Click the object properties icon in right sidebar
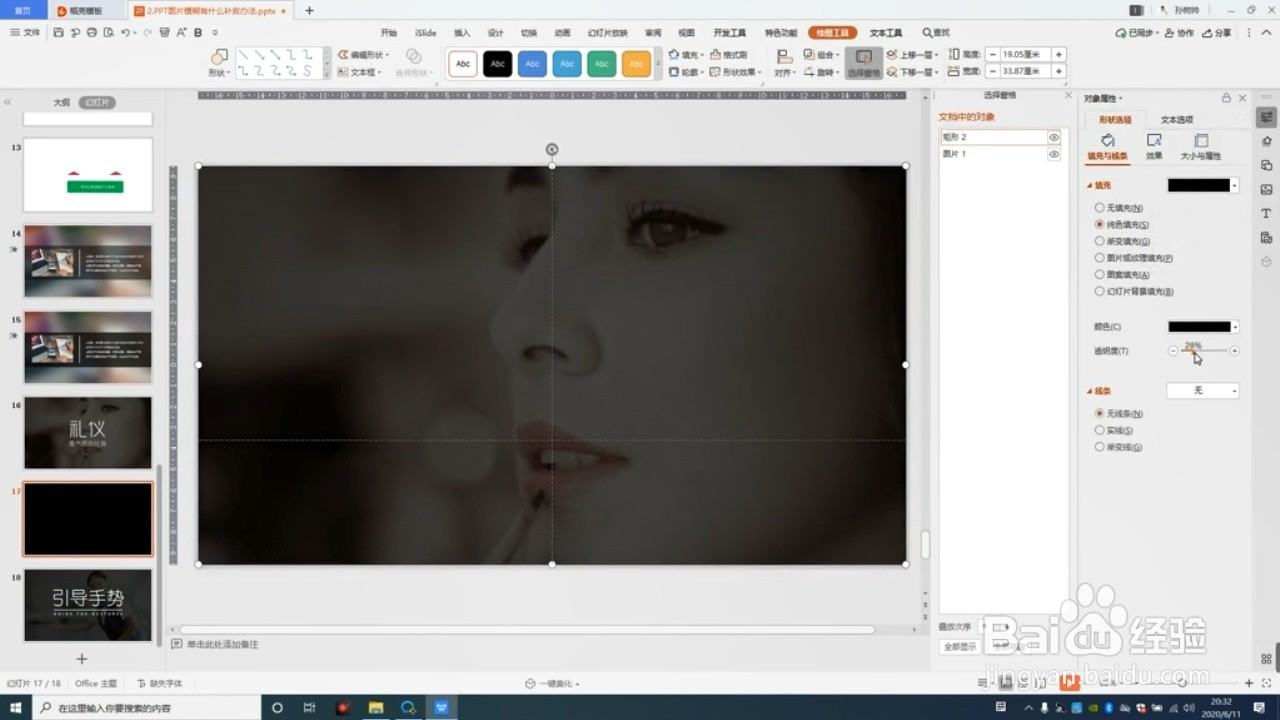The height and width of the screenshot is (720, 1280). tap(1267, 117)
